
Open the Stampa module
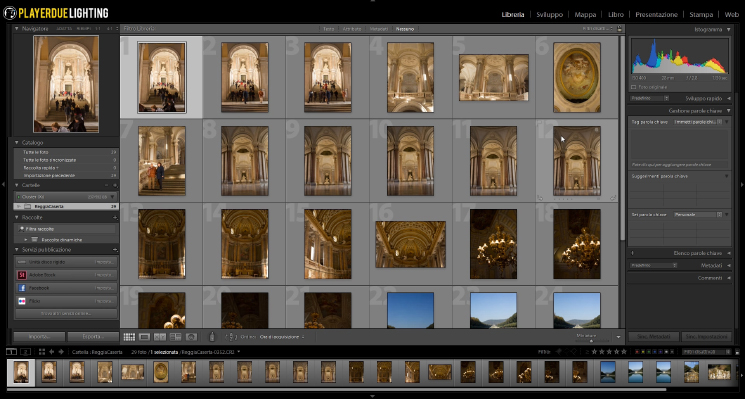(x=701, y=14)
